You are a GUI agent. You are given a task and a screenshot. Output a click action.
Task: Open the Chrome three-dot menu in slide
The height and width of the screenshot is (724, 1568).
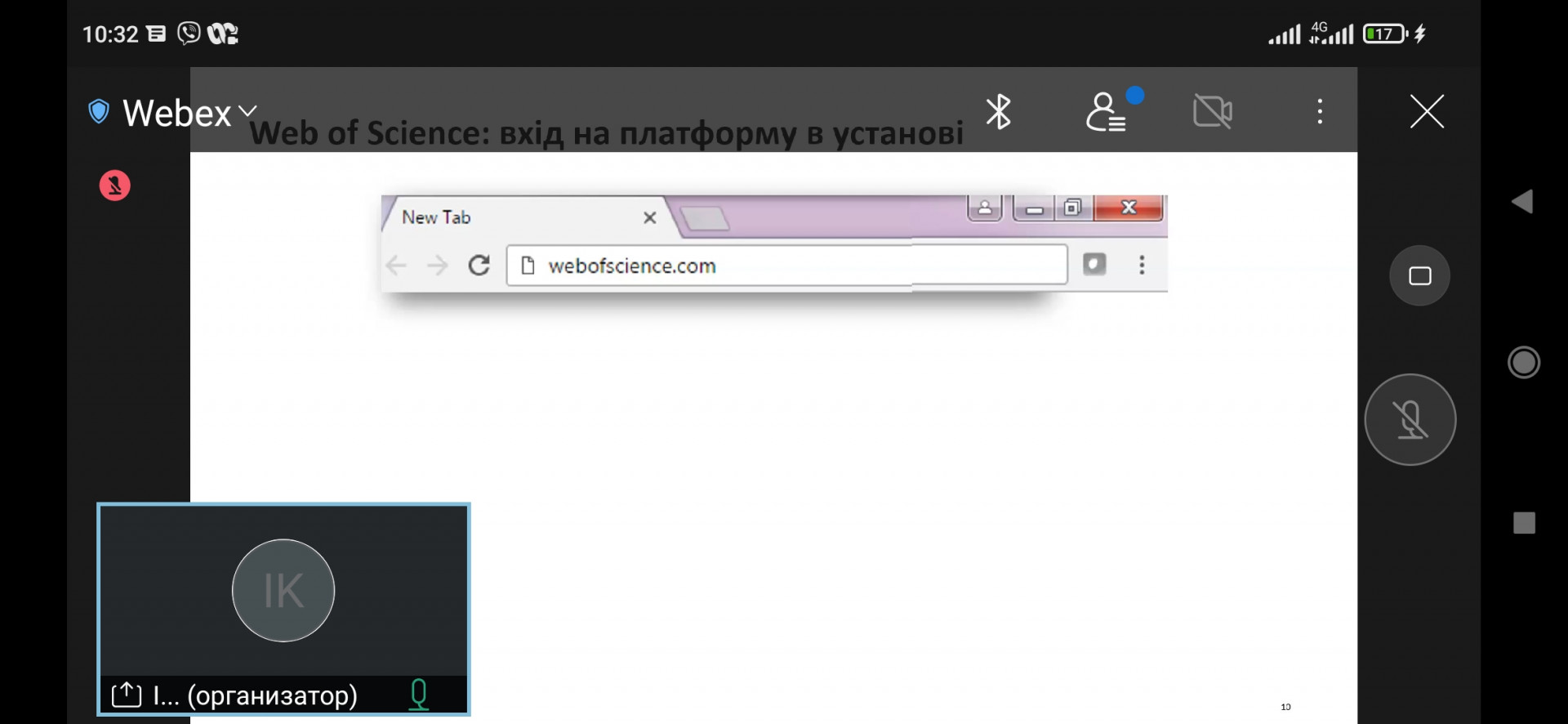(x=1142, y=265)
